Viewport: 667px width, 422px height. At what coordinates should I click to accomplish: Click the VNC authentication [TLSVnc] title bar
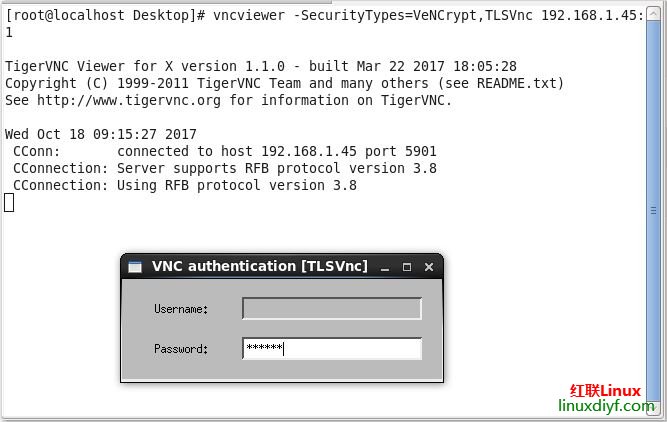click(x=259, y=267)
